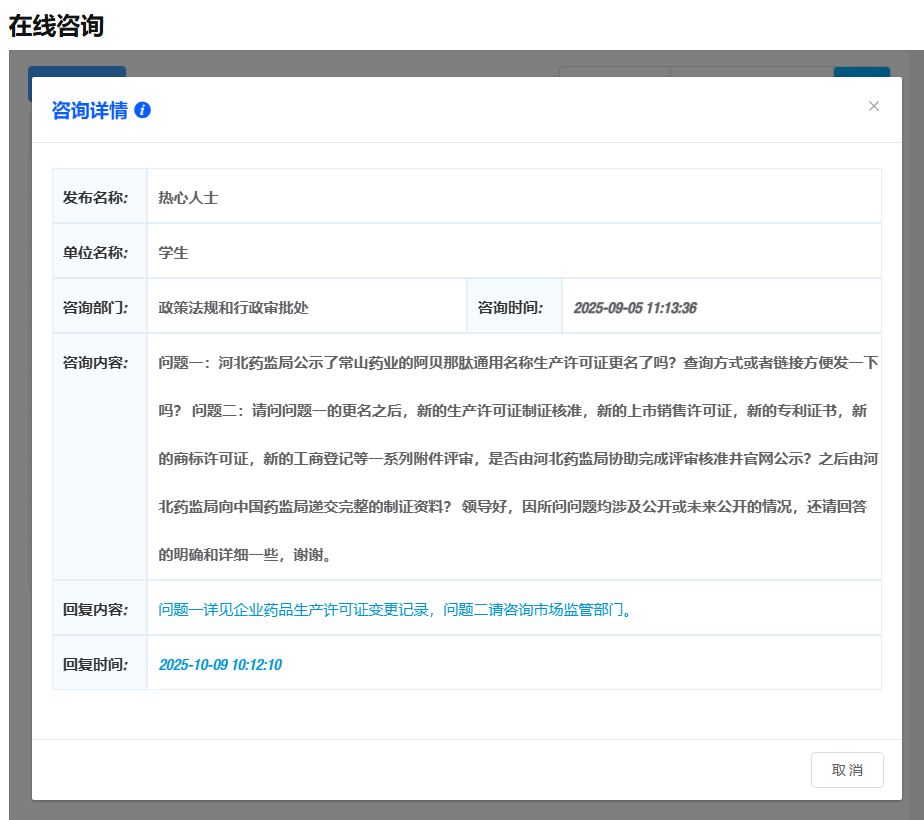Click the inquiry paragraph starting with 问题一
Image resolution: width=924 pixels, height=820 pixels.
pyautogui.click(x=514, y=457)
